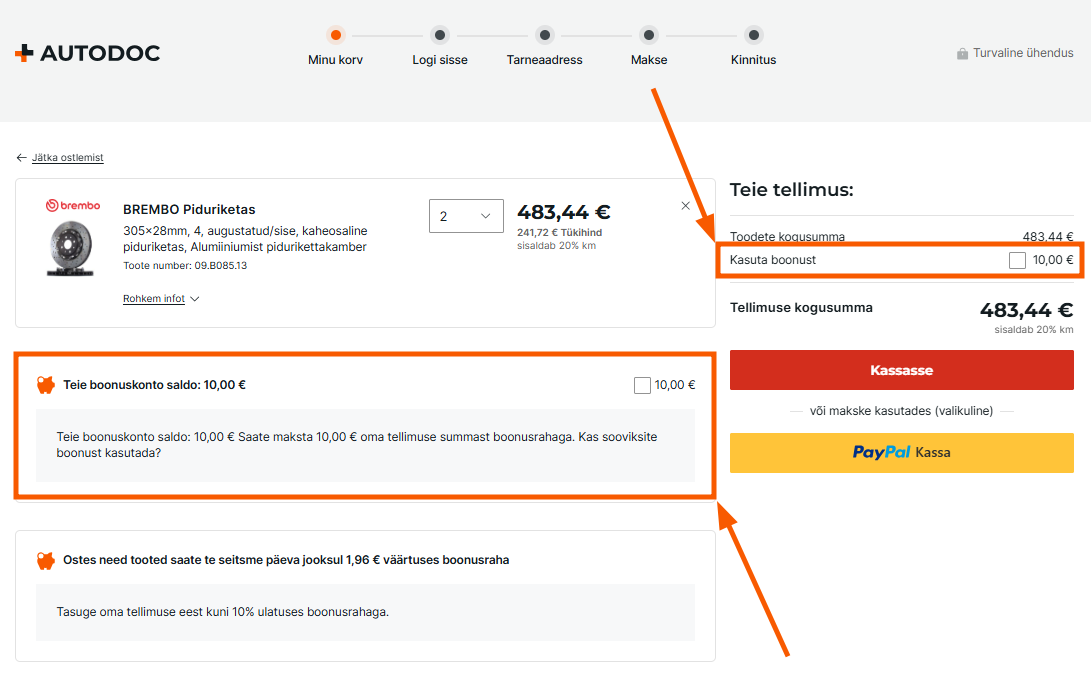Image resolution: width=1091 pixels, height=678 pixels.
Task: Open the brake disc product thumbnail
Action: point(72,249)
